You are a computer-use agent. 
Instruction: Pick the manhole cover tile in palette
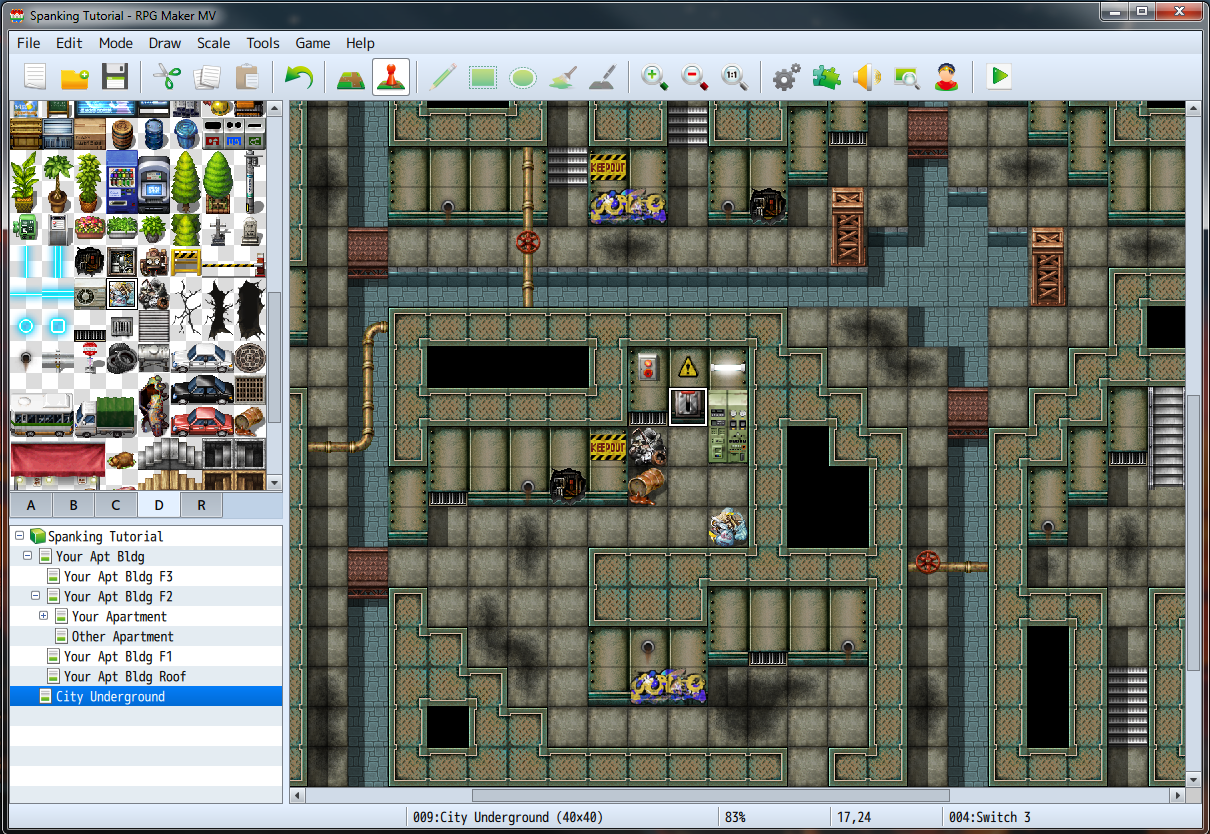tap(250, 358)
